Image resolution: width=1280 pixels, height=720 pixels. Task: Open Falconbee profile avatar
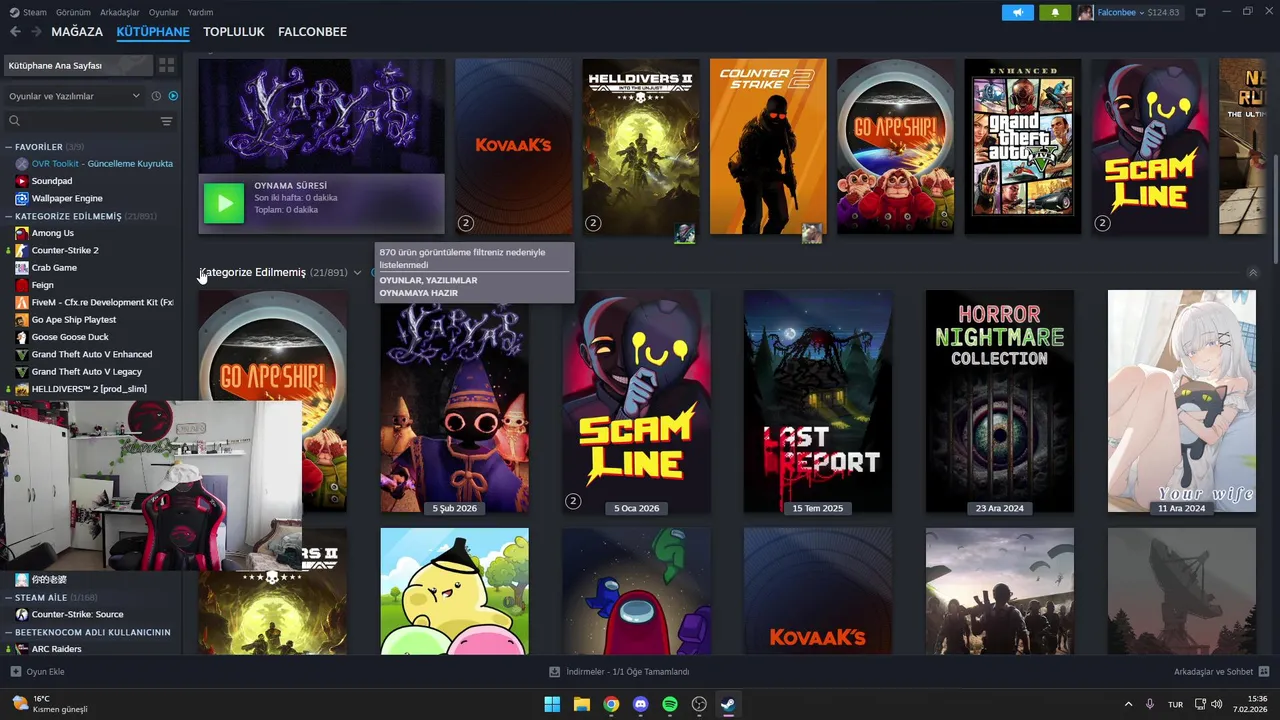point(1085,12)
